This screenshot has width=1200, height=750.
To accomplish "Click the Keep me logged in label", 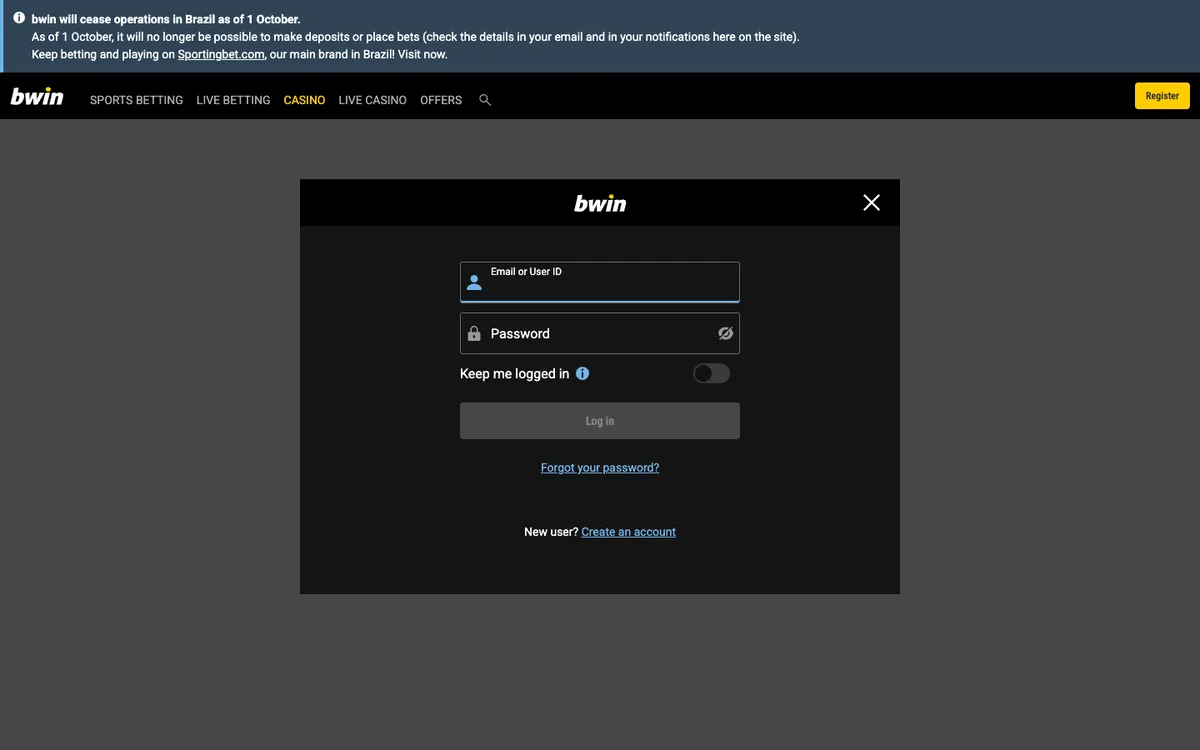I will coord(514,374).
